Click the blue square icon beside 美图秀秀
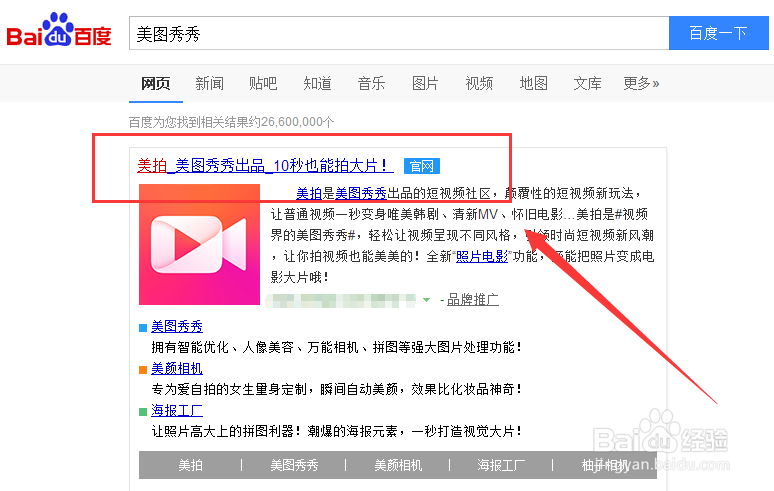This screenshot has width=774, height=491. pos(143,328)
